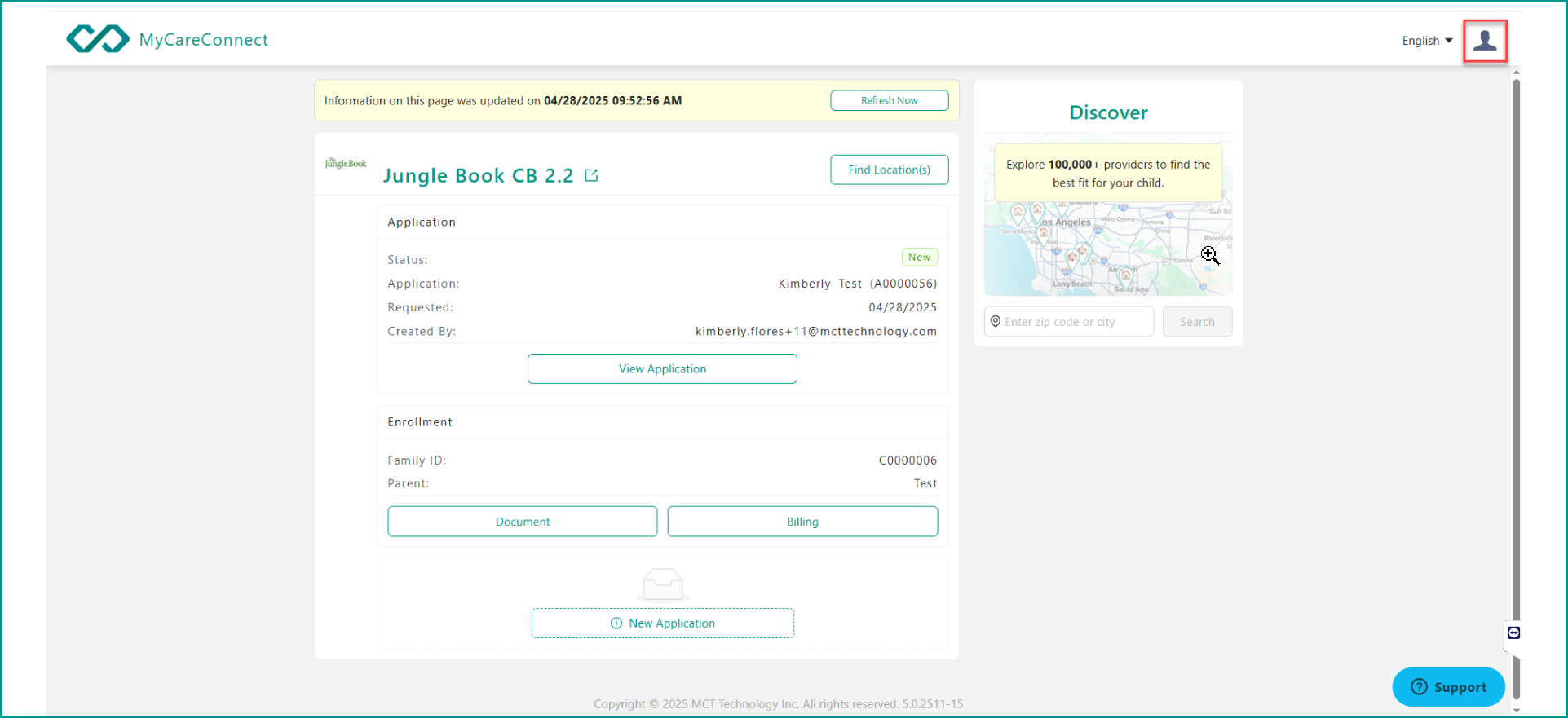Click the location pin icon in zip field
The width and height of the screenshot is (1568, 718).
pos(995,322)
